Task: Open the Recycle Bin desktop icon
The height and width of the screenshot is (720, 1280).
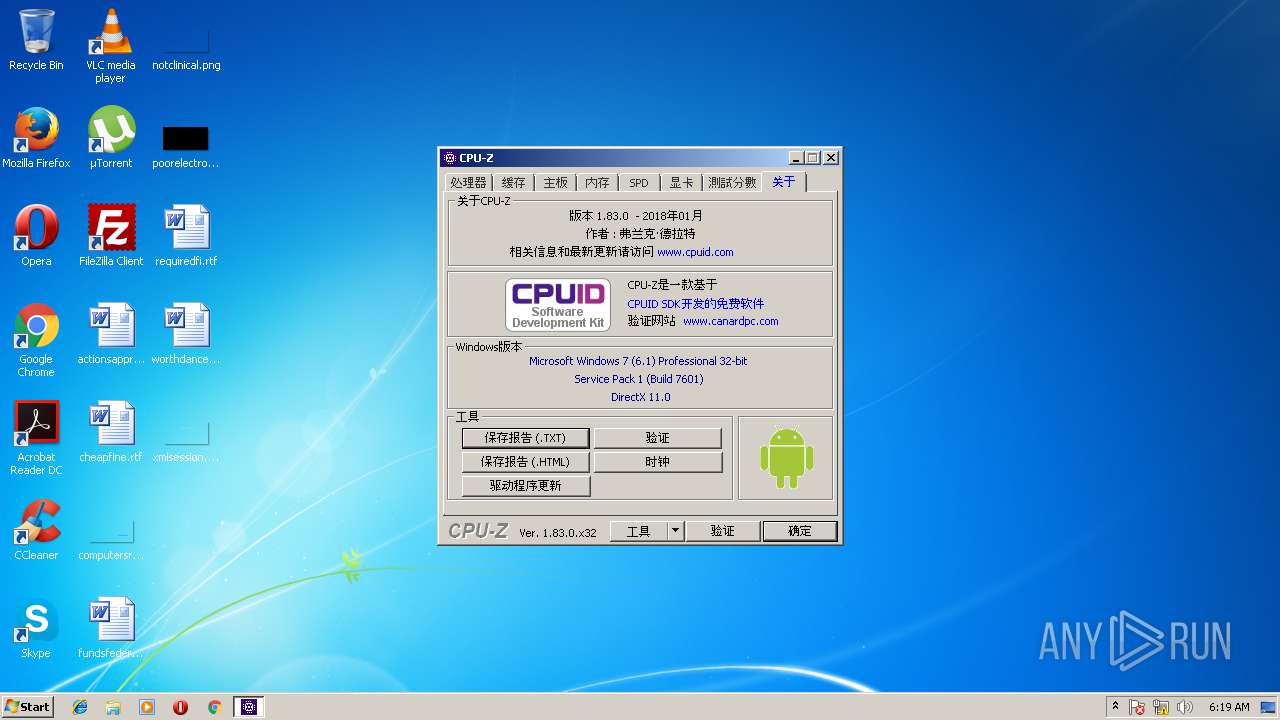Action: 36,40
